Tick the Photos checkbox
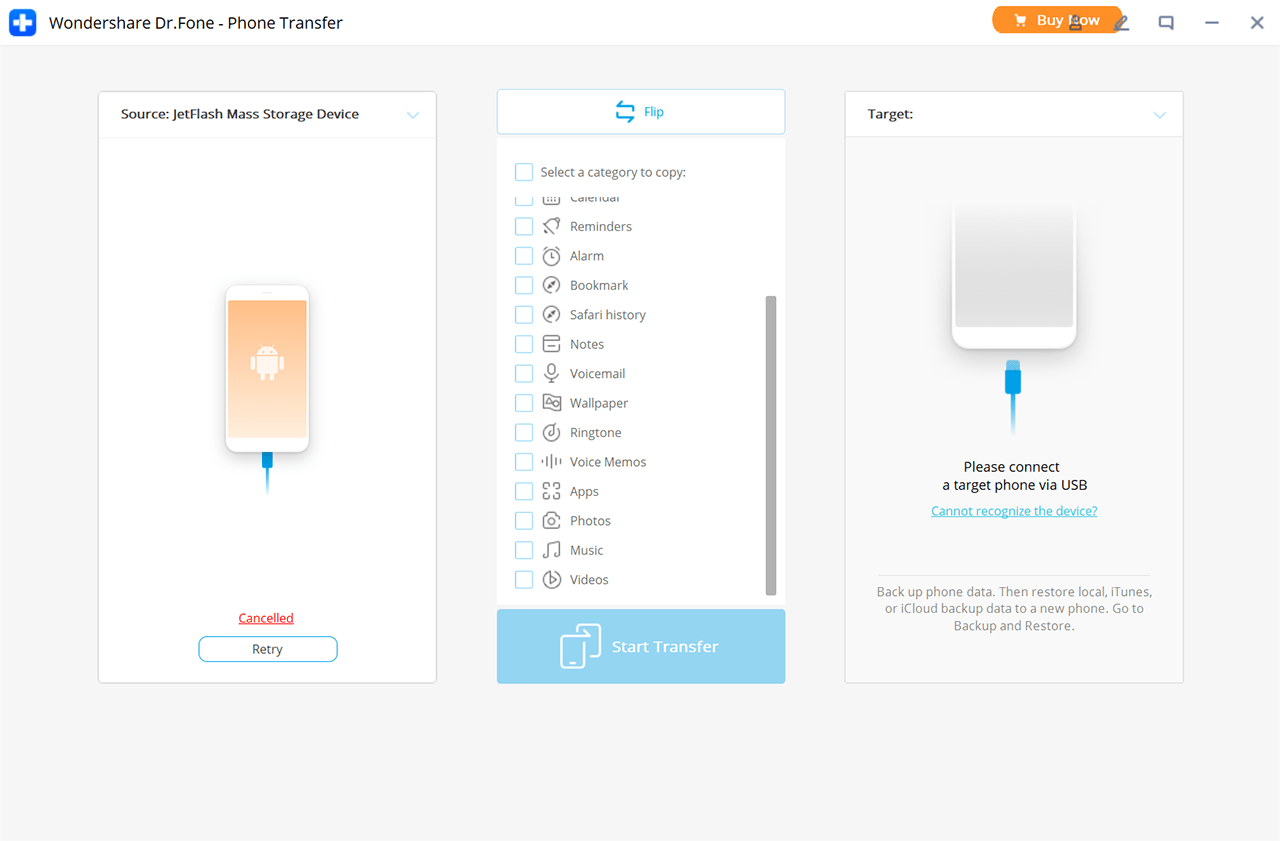 point(524,521)
